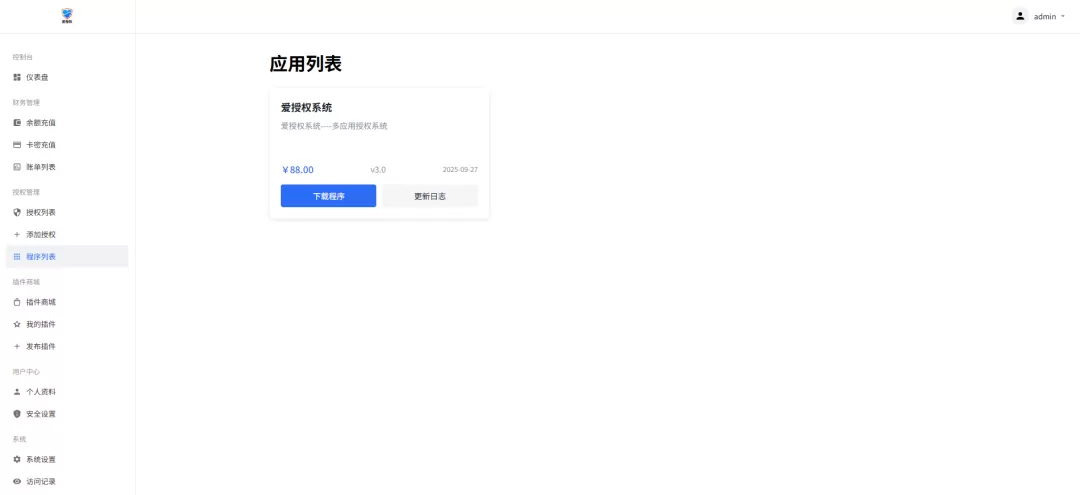Click the user avatar icon at top right

tap(1020, 16)
